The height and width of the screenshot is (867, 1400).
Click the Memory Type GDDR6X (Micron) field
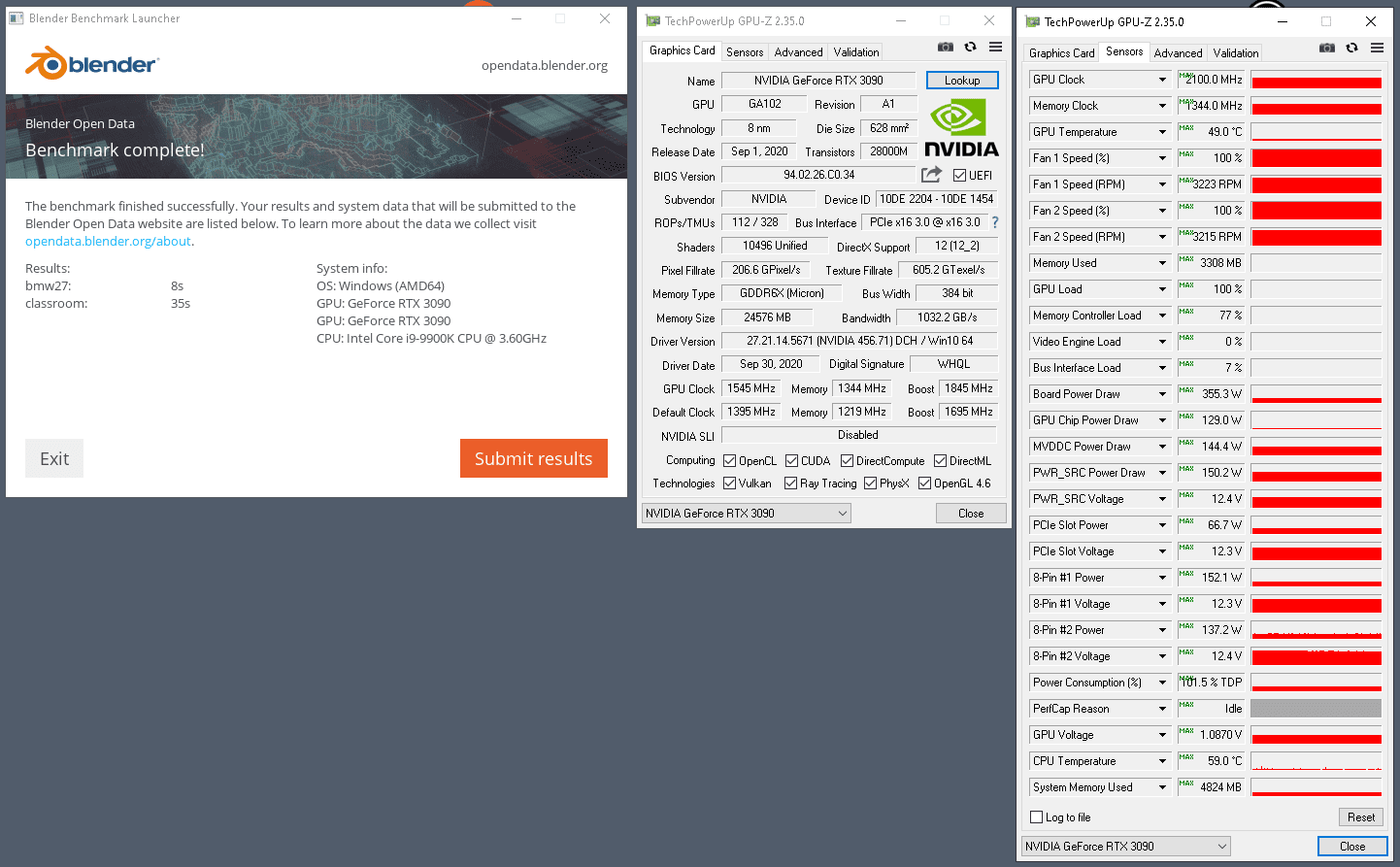coord(782,293)
